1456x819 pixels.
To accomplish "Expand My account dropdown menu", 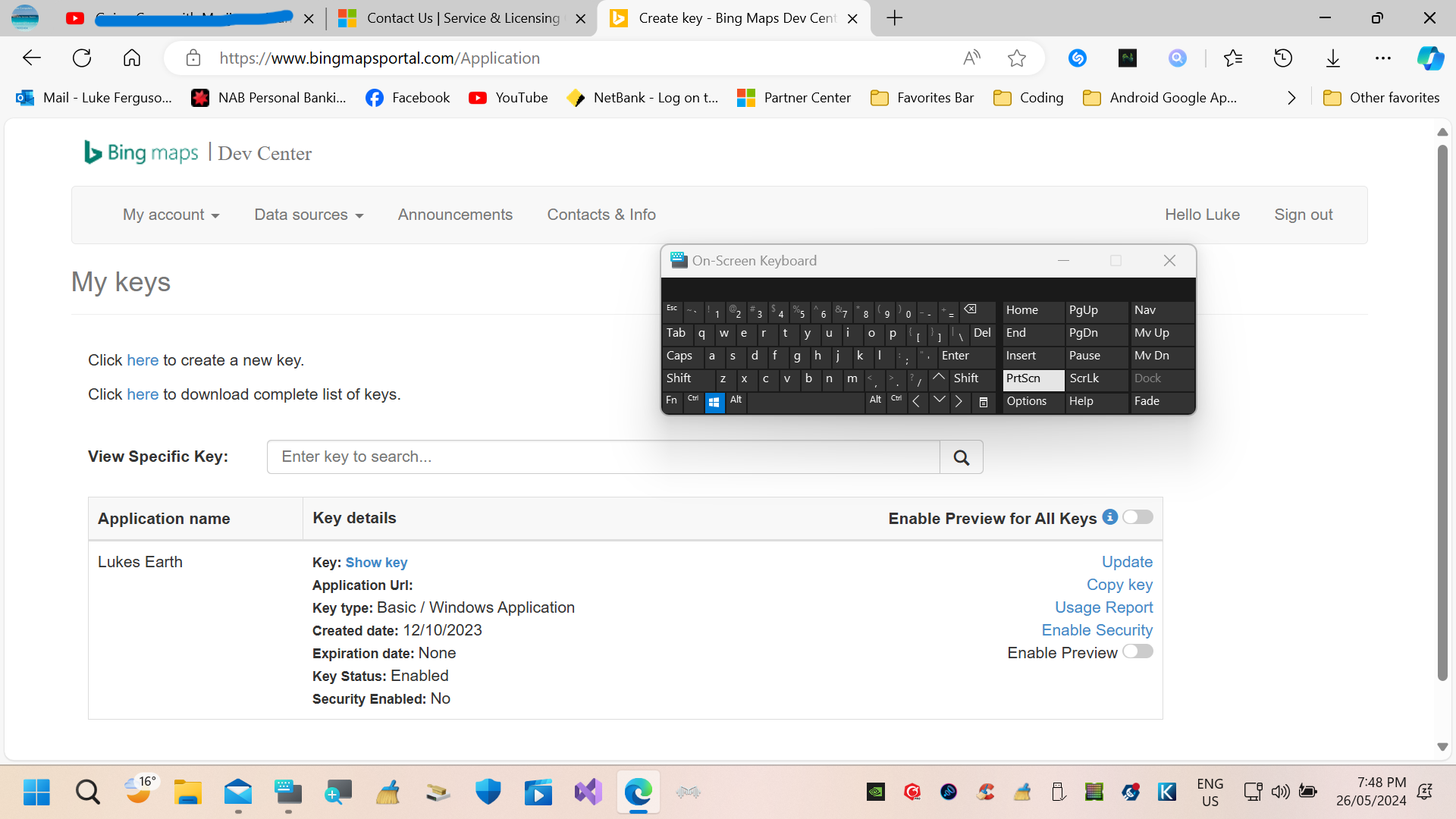I will click(170, 214).
